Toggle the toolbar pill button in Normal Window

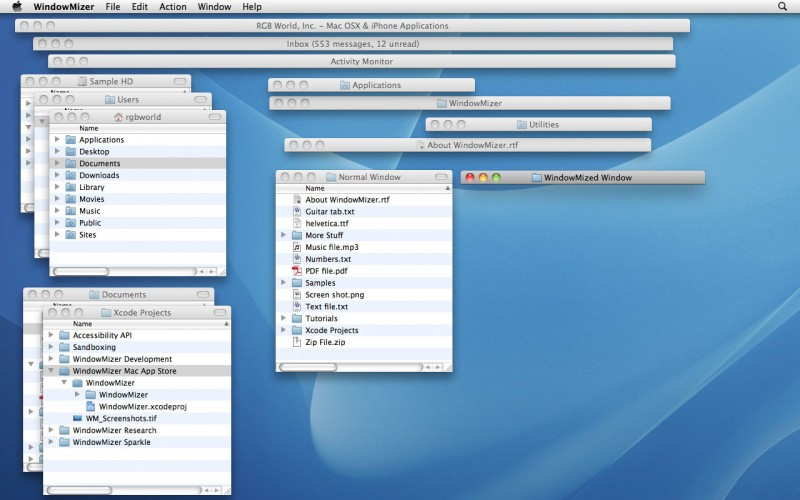[x=441, y=177]
